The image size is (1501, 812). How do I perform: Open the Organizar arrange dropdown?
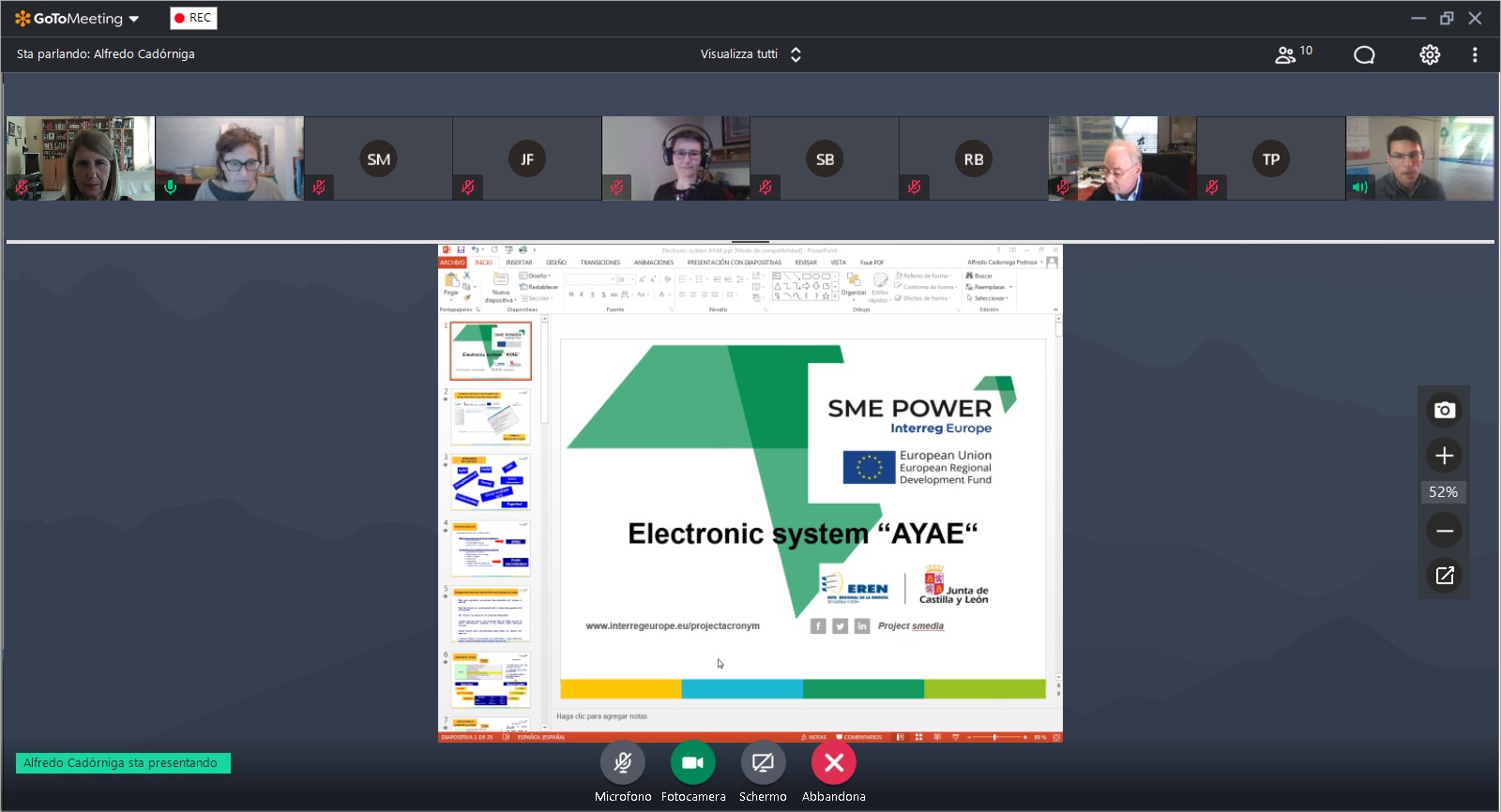pos(854,287)
